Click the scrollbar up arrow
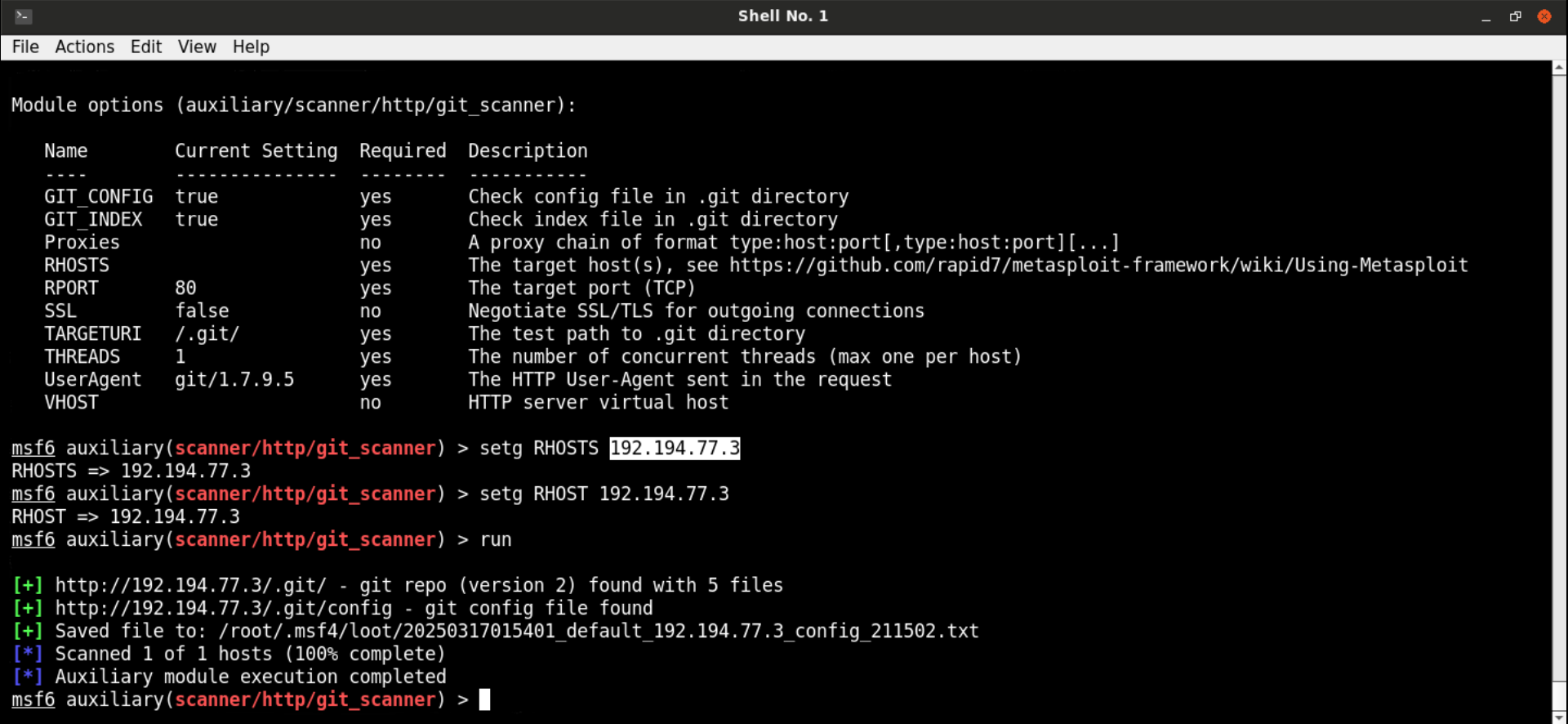The height and width of the screenshot is (724, 1568). pos(1560,69)
